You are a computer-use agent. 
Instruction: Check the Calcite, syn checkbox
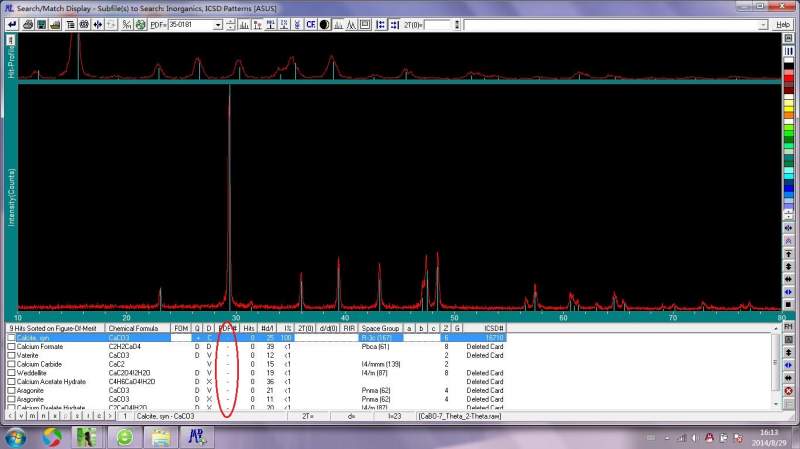tap(12, 338)
